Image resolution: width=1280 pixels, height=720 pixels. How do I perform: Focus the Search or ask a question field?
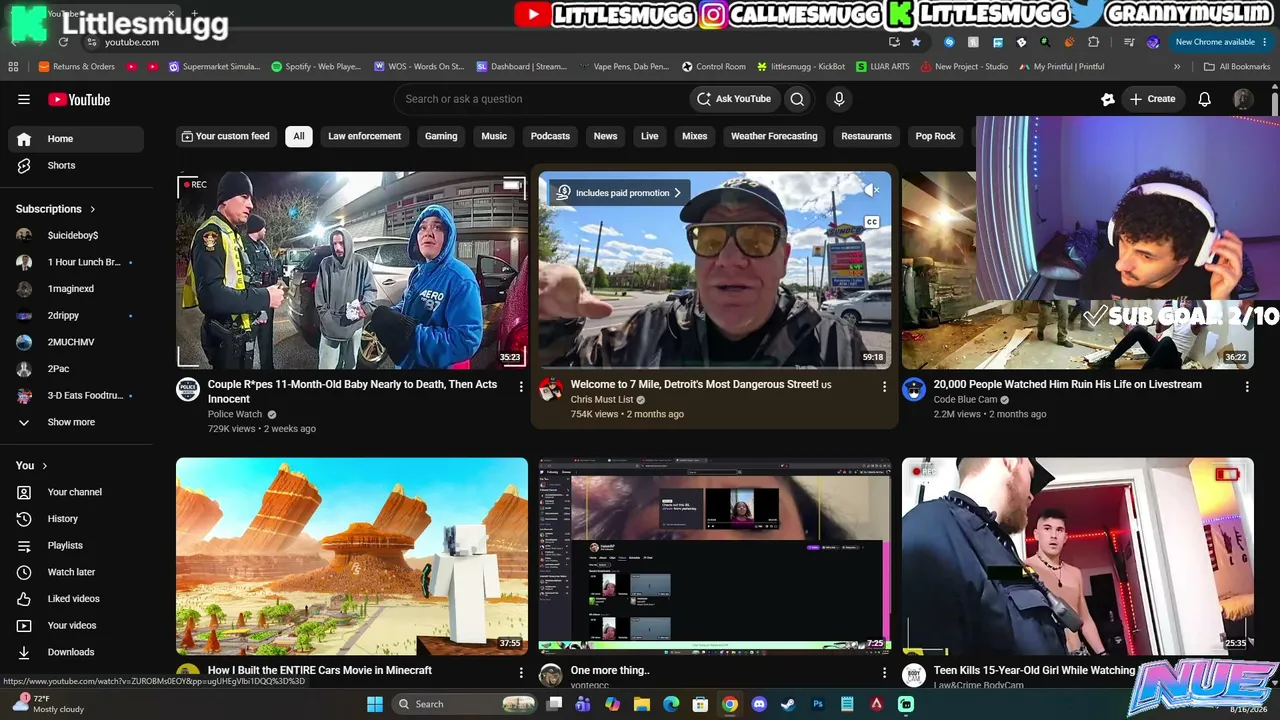pyautogui.click(x=543, y=99)
